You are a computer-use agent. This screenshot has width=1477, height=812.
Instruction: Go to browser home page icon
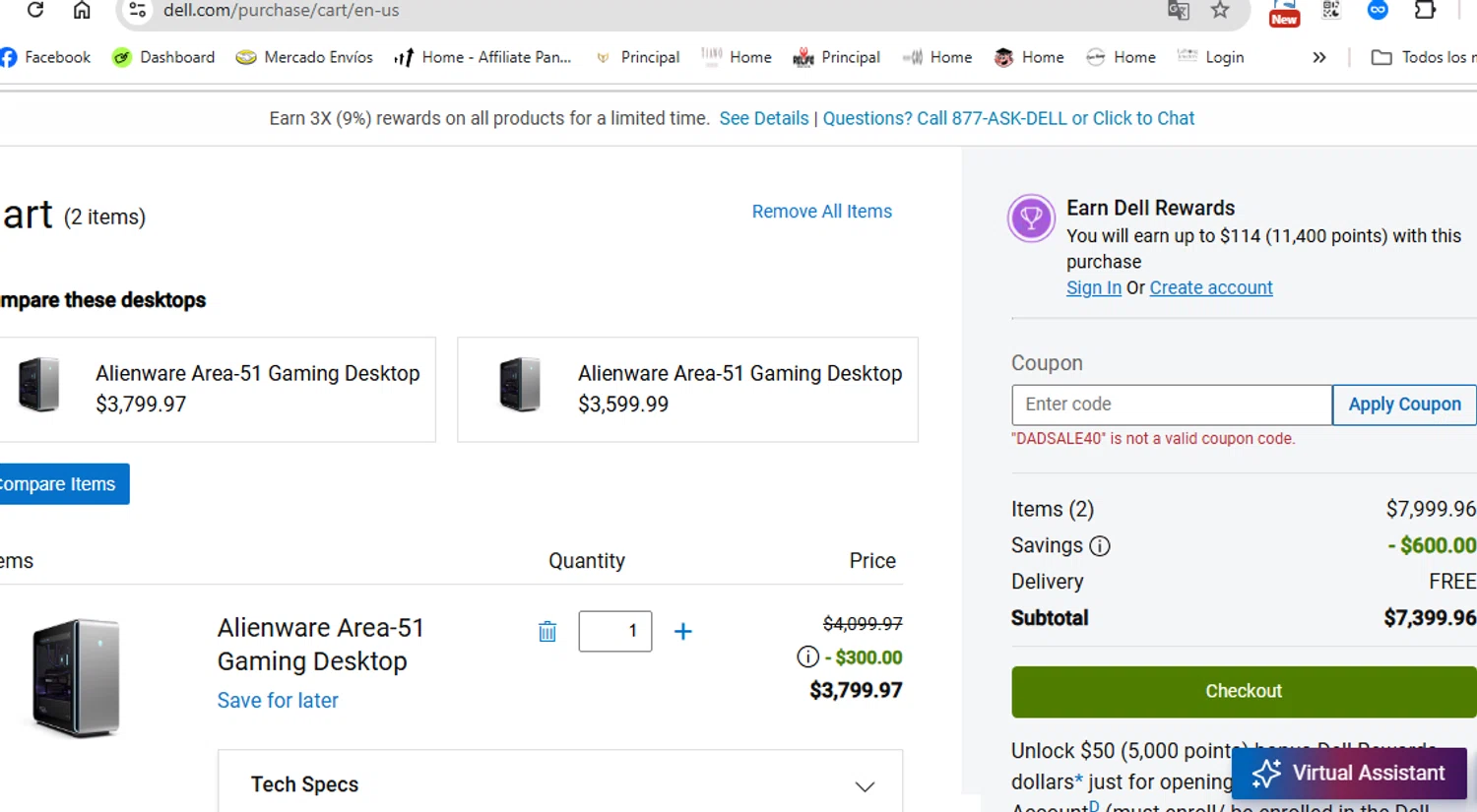coord(82,10)
